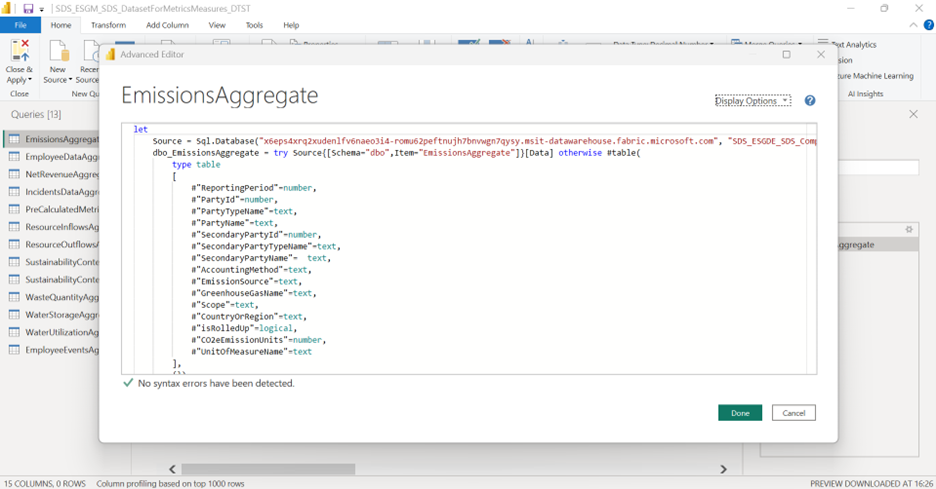This screenshot has height=489, width=936.
Task: Click the Cancel button
Action: point(794,413)
